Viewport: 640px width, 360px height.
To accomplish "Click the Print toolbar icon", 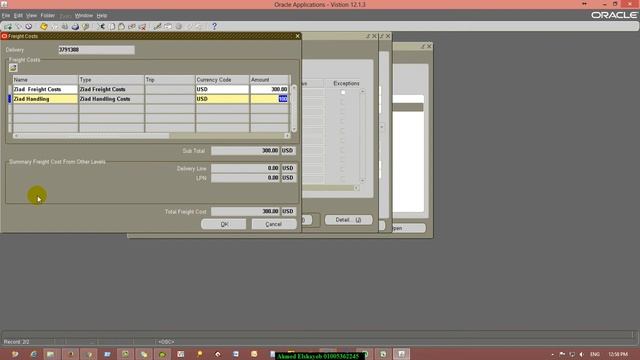I will coord(75,27).
